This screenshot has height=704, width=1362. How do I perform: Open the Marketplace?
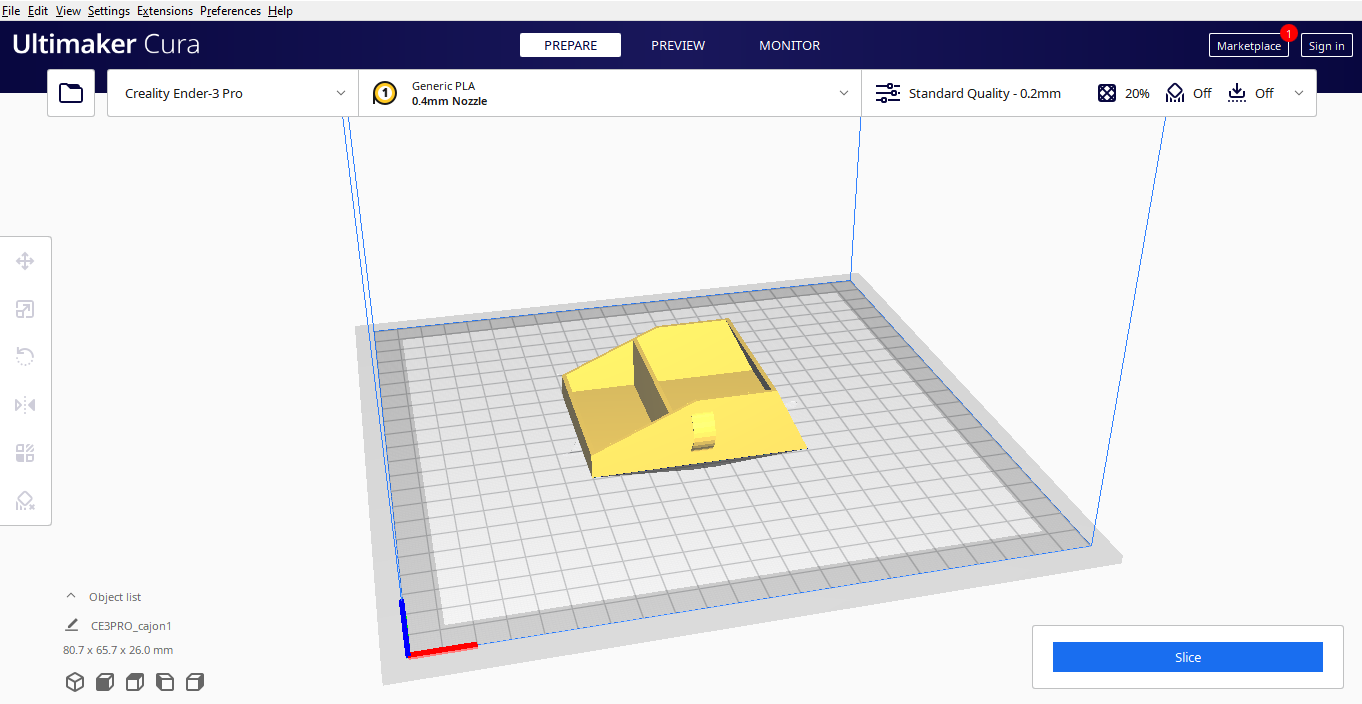1248,46
